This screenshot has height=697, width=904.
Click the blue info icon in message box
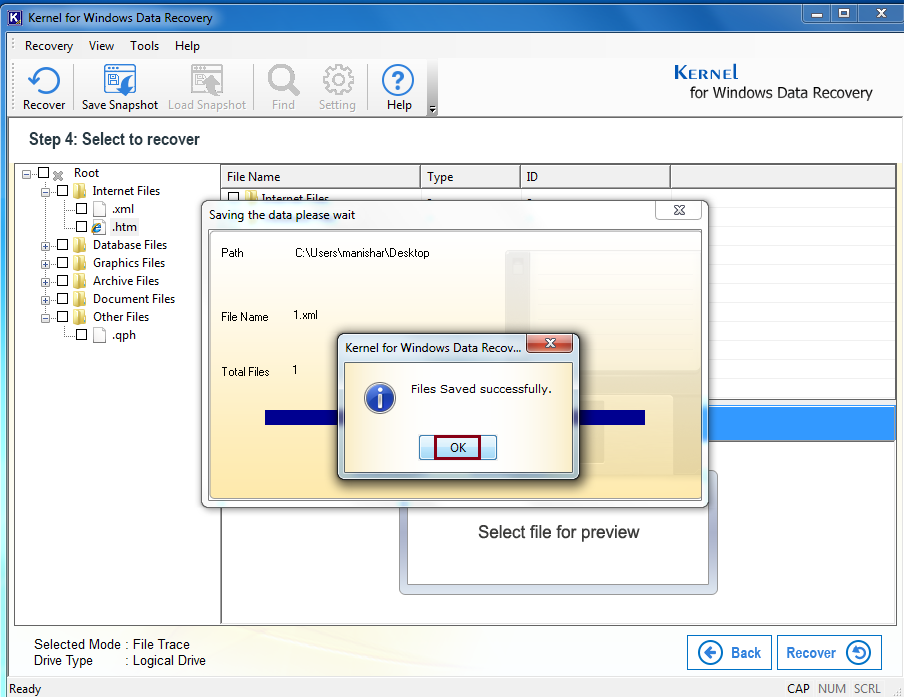[380, 398]
